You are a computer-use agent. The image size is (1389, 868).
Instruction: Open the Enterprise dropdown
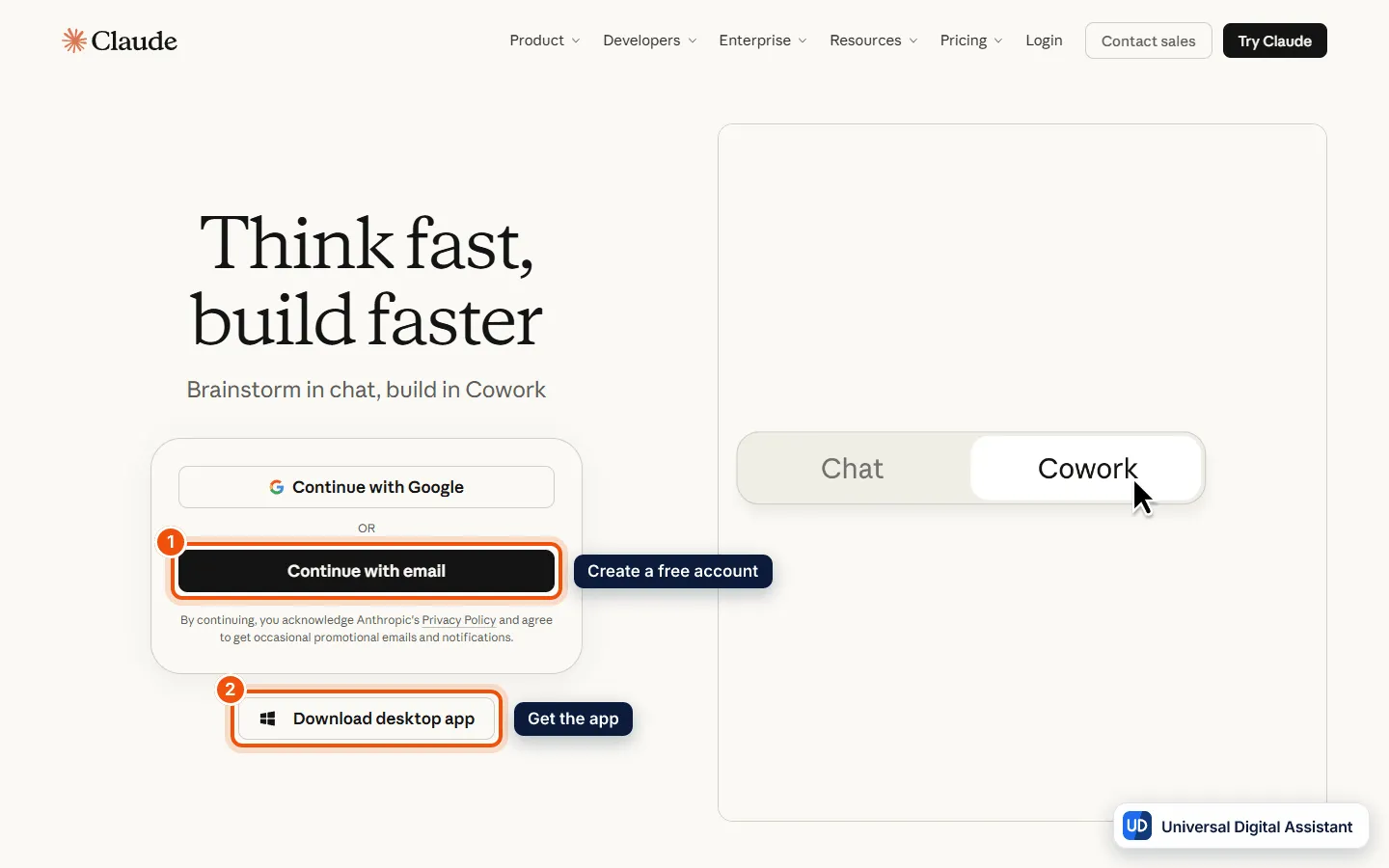click(762, 41)
